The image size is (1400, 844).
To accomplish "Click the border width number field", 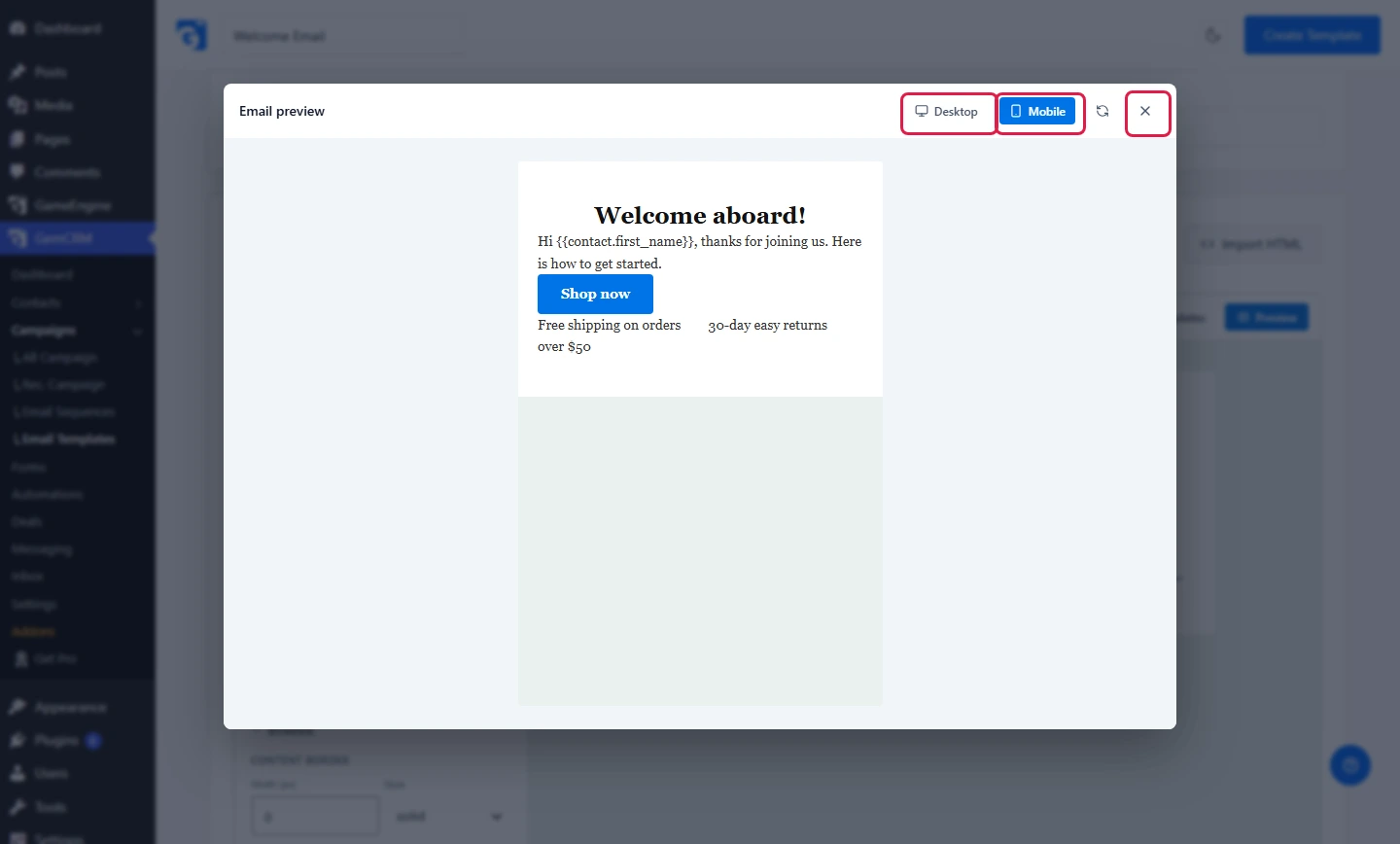I will click(x=315, y=816).
